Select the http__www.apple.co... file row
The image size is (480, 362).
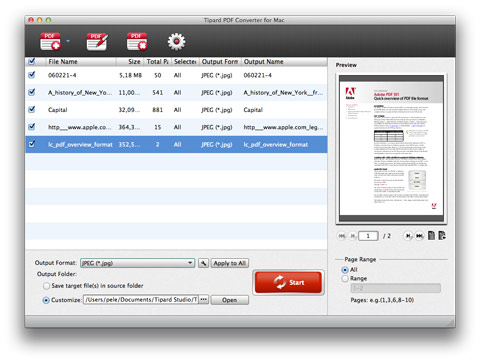(x=176, y=127)
